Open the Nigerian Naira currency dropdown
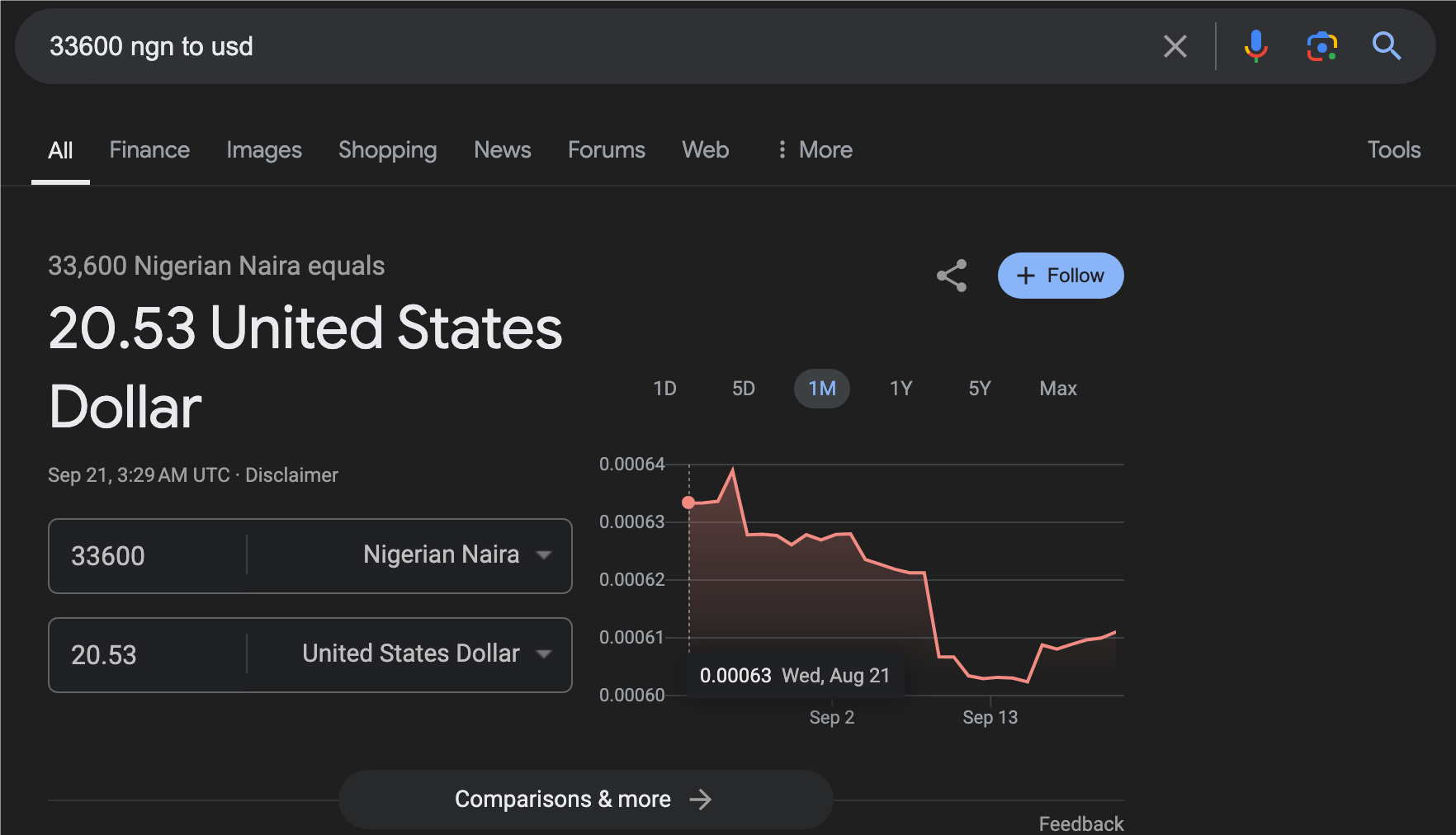 coord(456,554)
